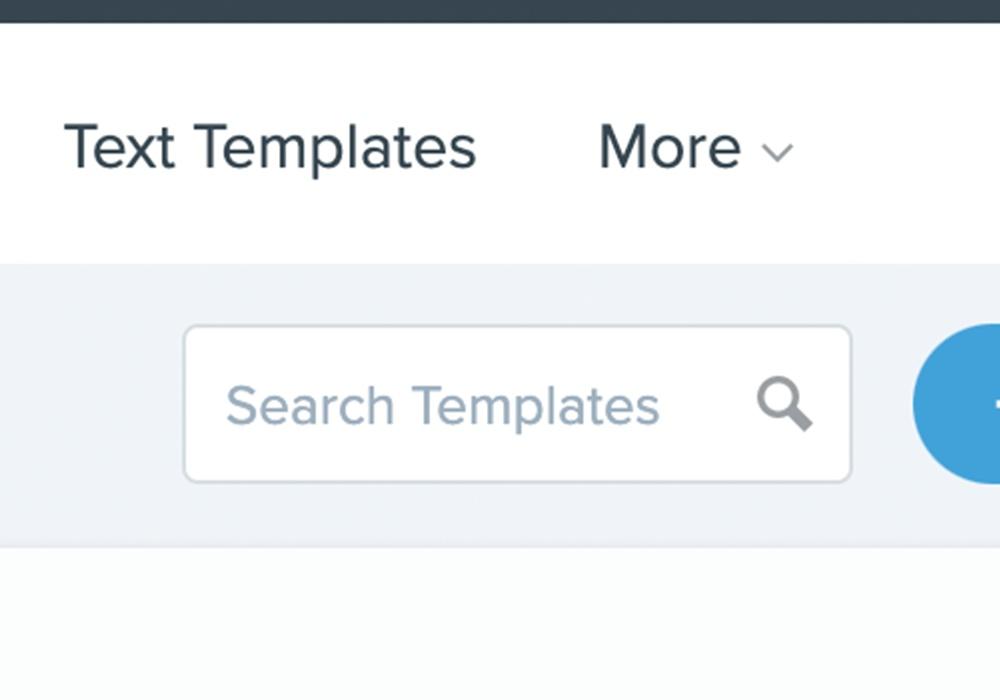Image resolution: width=1000 pixels, height=700 pixels.
Task: Click the magnifying glass search icon
Action: [784, 404]
